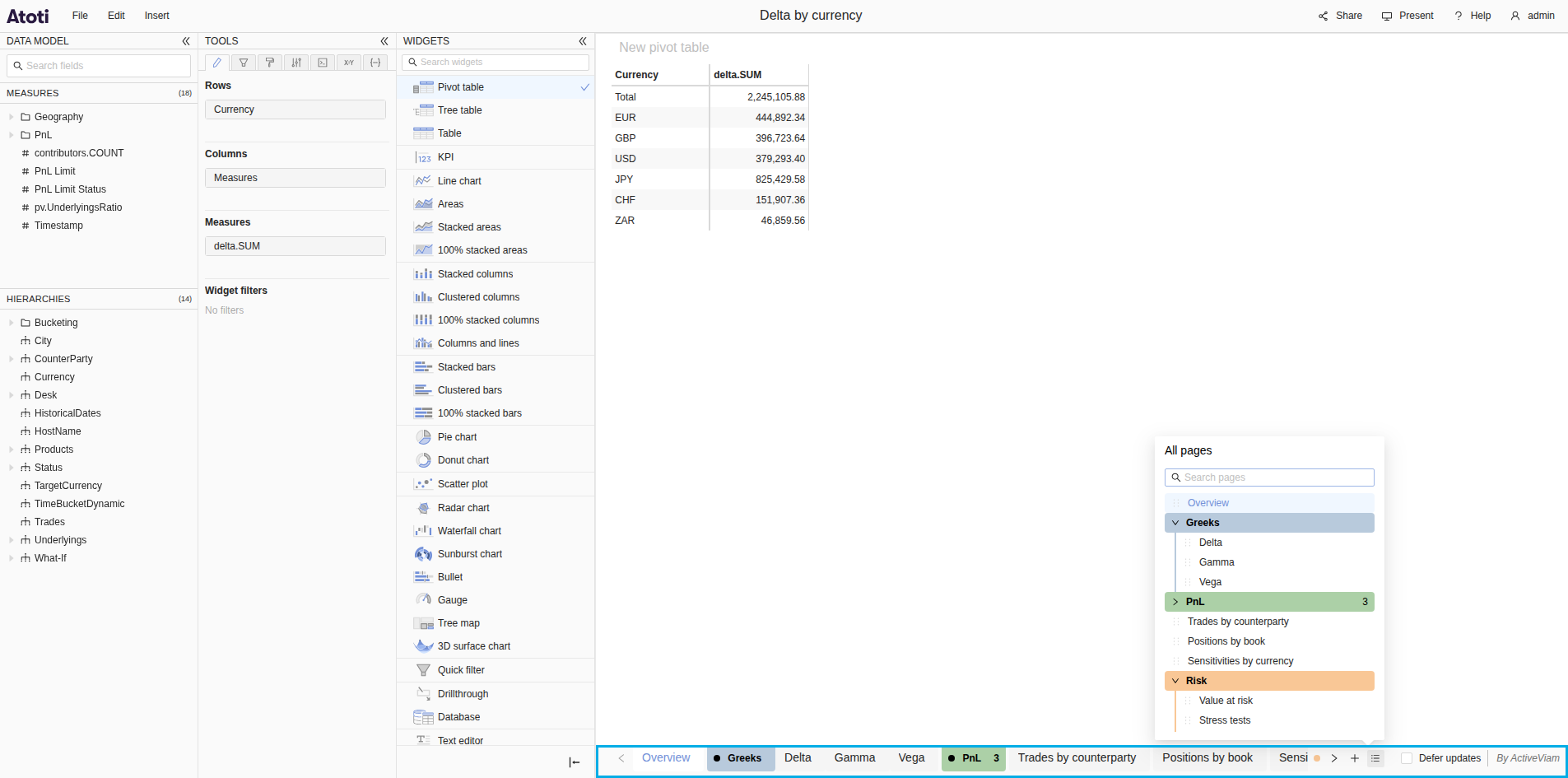Collapse the Tools panel
The width and height of the screenshot is (1568, 778).
coord(384,41)
